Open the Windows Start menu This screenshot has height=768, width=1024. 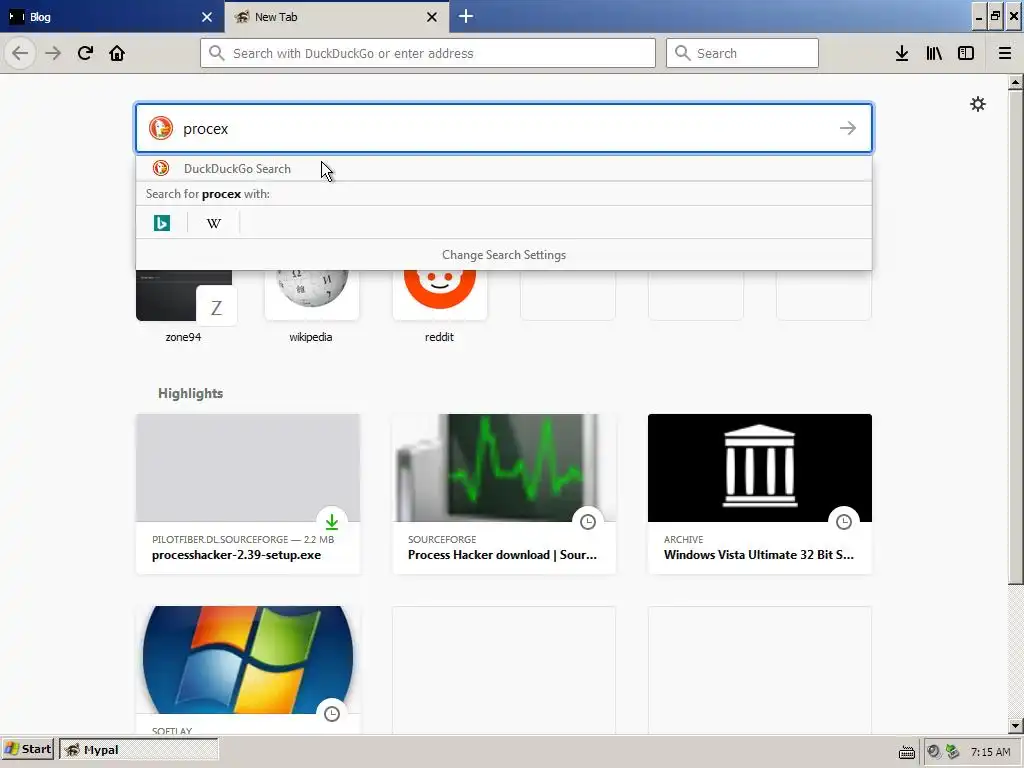point(27,749)
